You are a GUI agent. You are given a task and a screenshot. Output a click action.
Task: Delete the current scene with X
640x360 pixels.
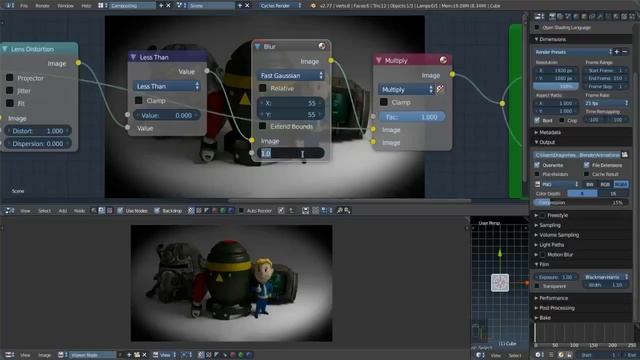pos(247,6)
